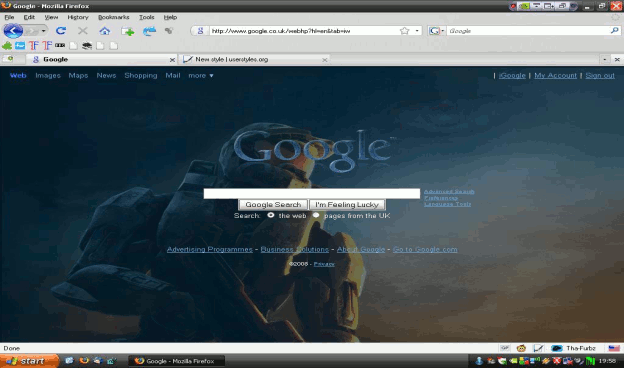624x368 pixels.
Task: Launch Firefox from quick launch bar
Action: coord(84,361)
